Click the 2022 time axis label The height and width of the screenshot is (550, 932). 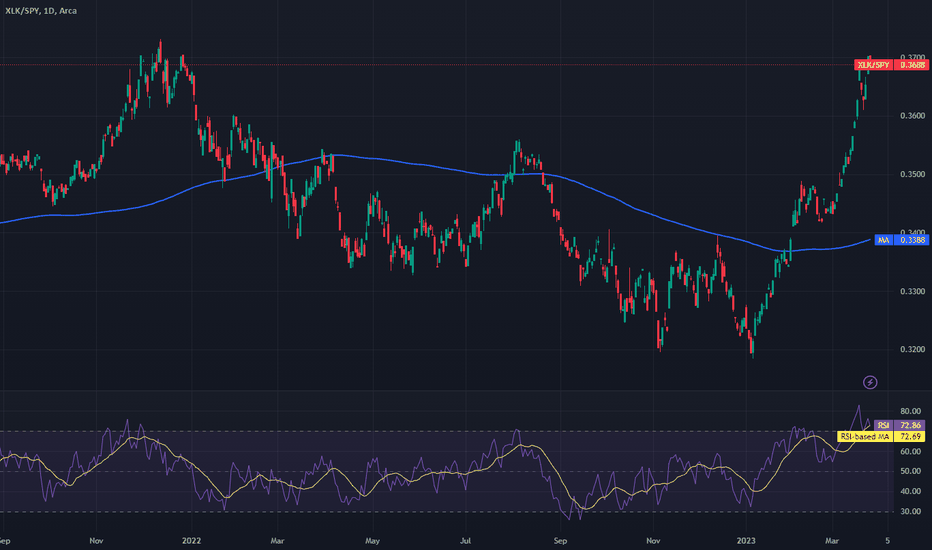click(191, 540)
